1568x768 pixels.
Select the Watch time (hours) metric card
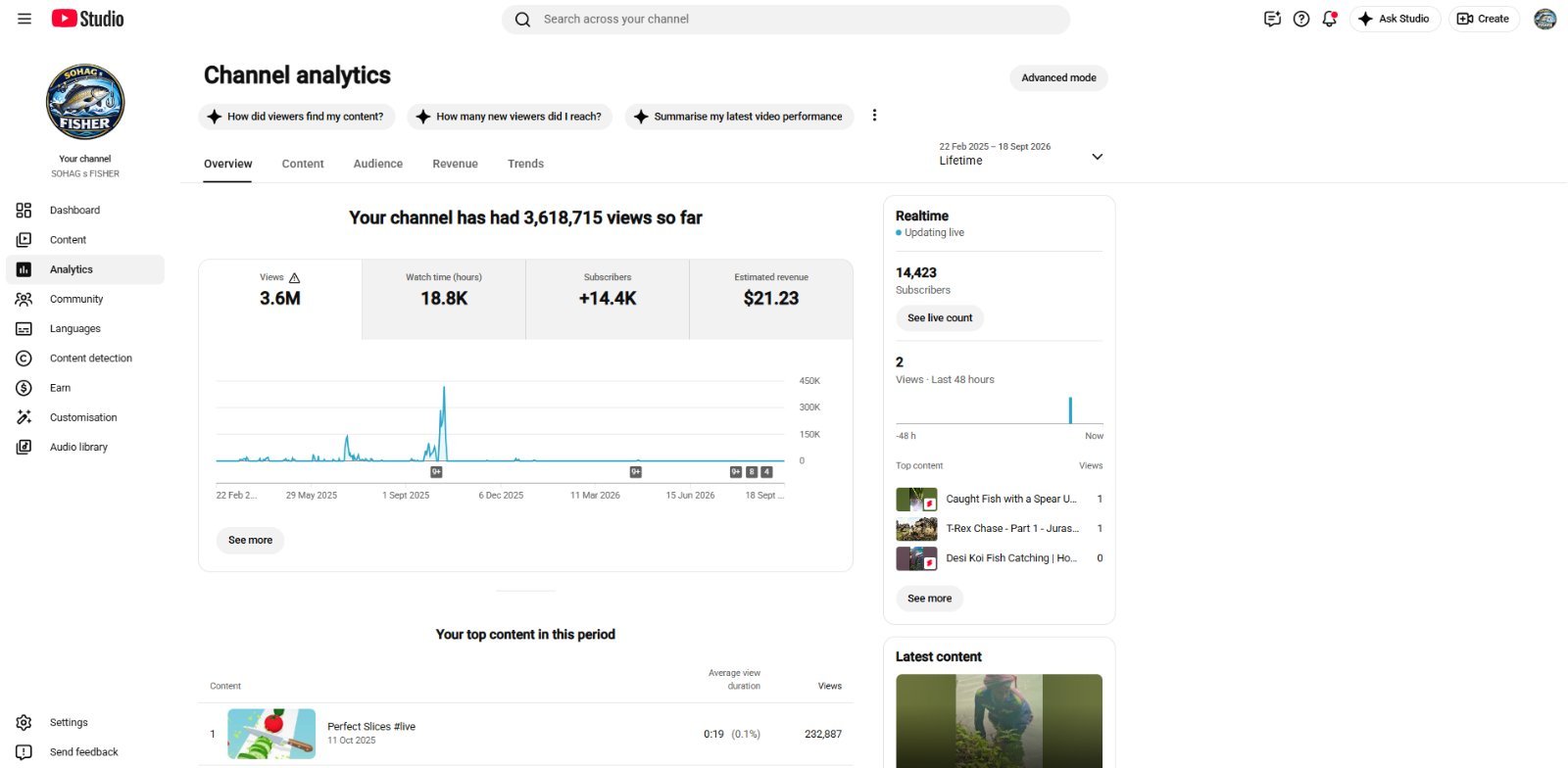click(444, 300)
